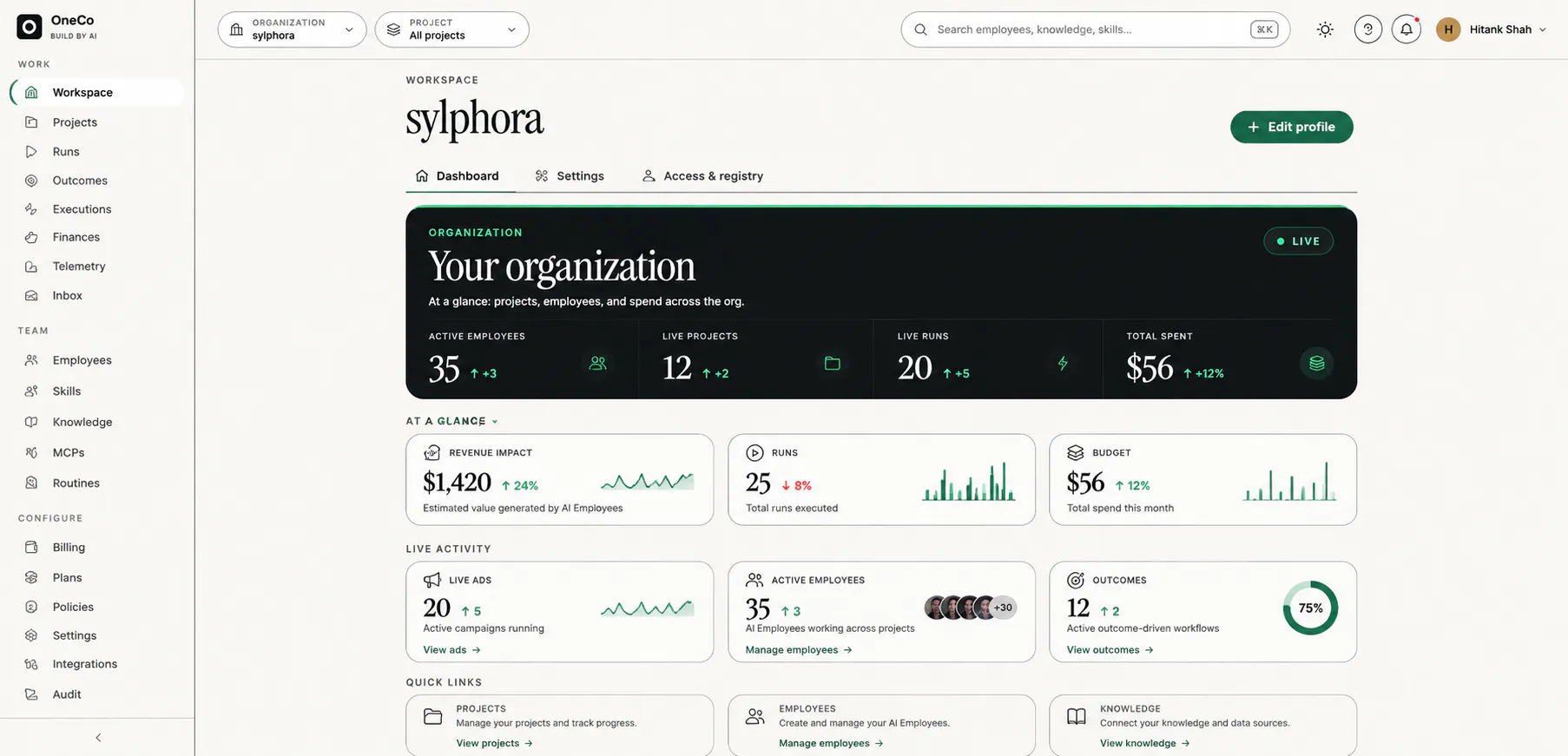Image resolution: width=1568 pixels, height=756 pixels.
Task: Switch to the Settings tab
Action: coord(570,176)
